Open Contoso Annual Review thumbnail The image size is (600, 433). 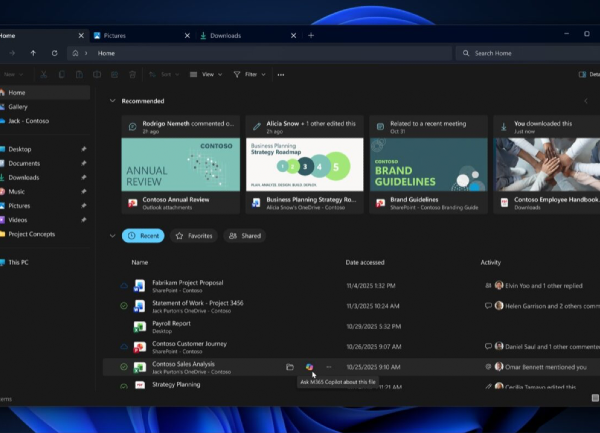[181, 164]
